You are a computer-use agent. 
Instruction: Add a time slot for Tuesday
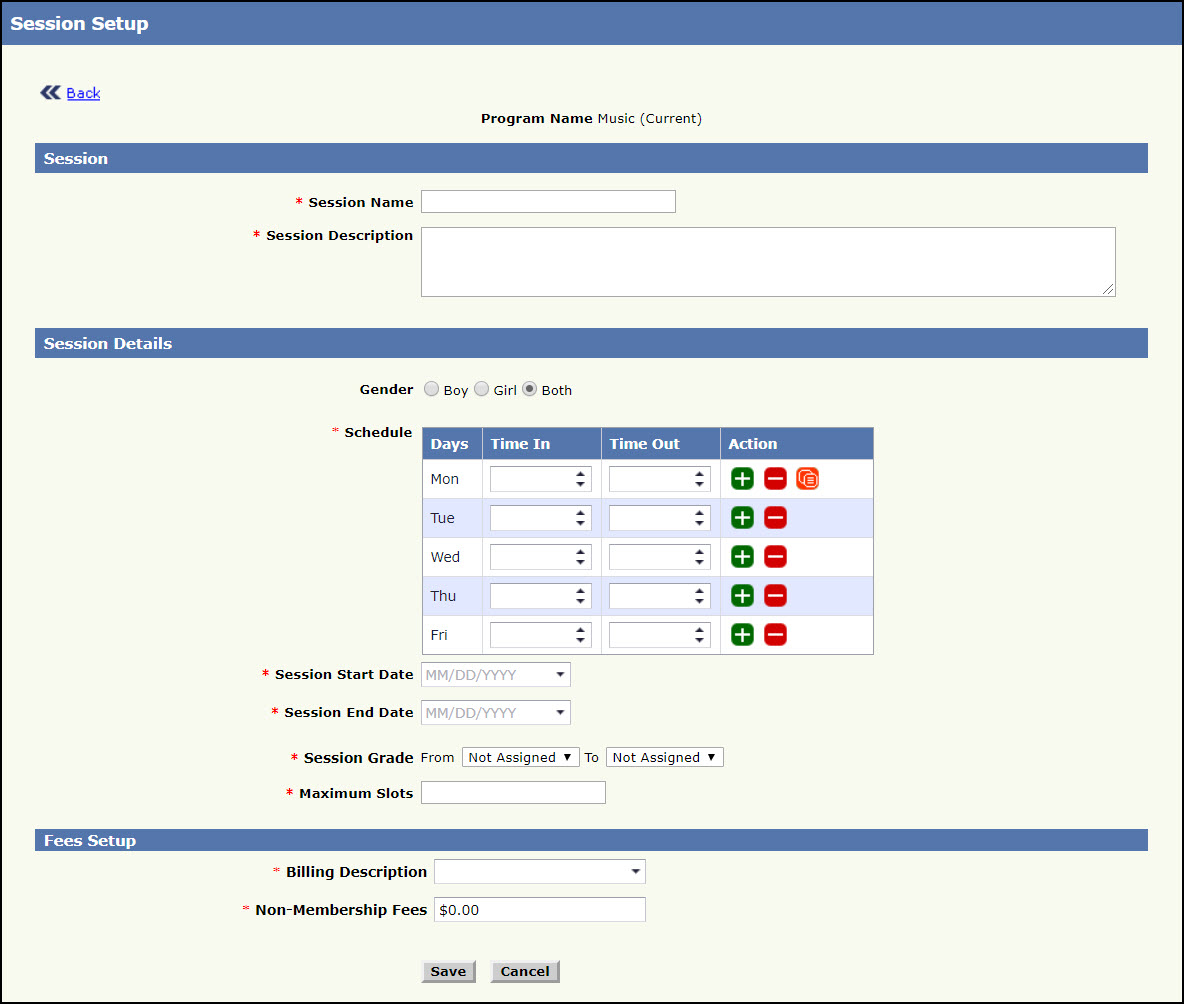click(x=742, y=518)
